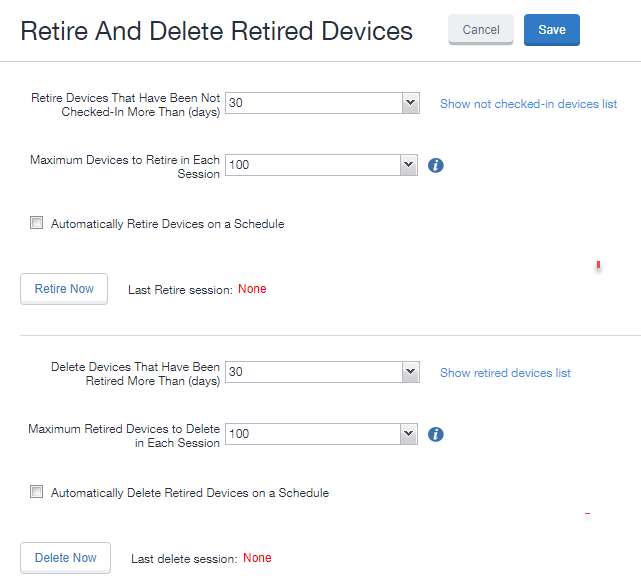Screen dimensions: 641x583
Task: Click the Cancel button
Action: pyautogui.click(x=481, y=30)
